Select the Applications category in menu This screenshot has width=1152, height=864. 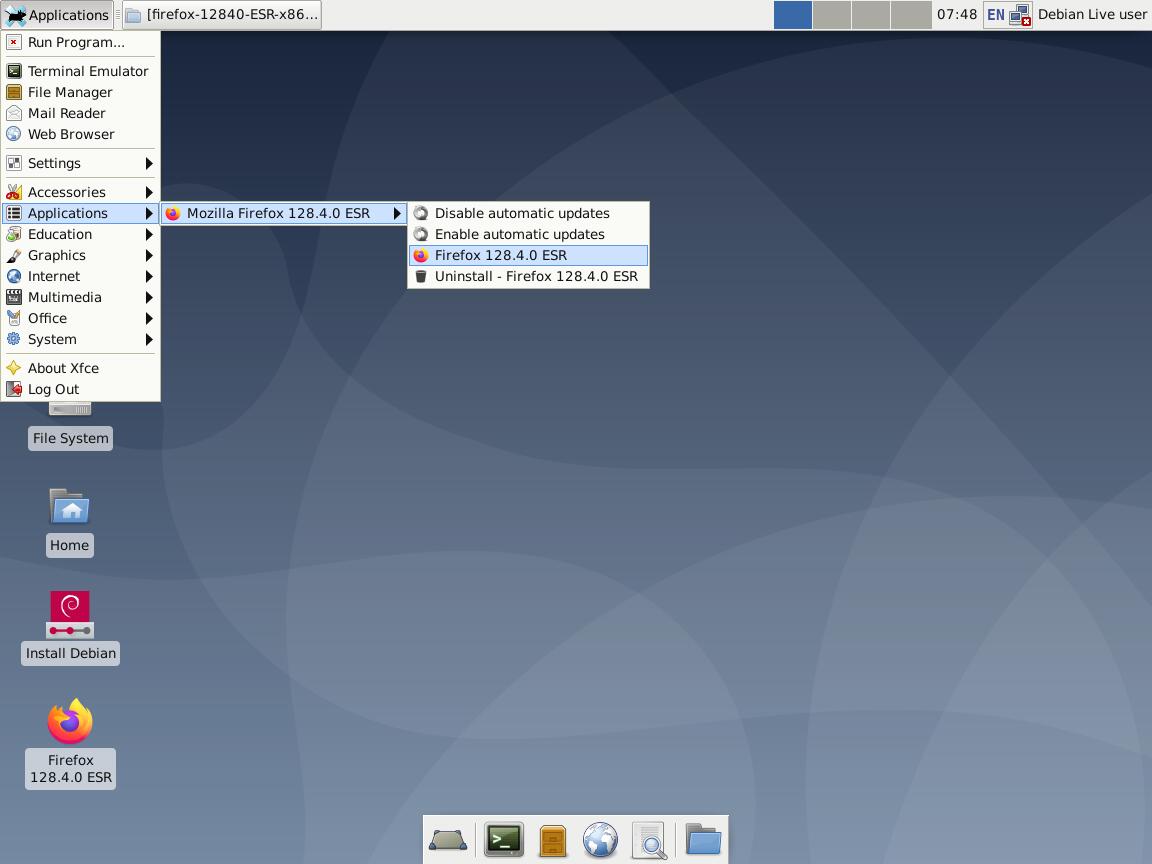[x=80, y=213]
